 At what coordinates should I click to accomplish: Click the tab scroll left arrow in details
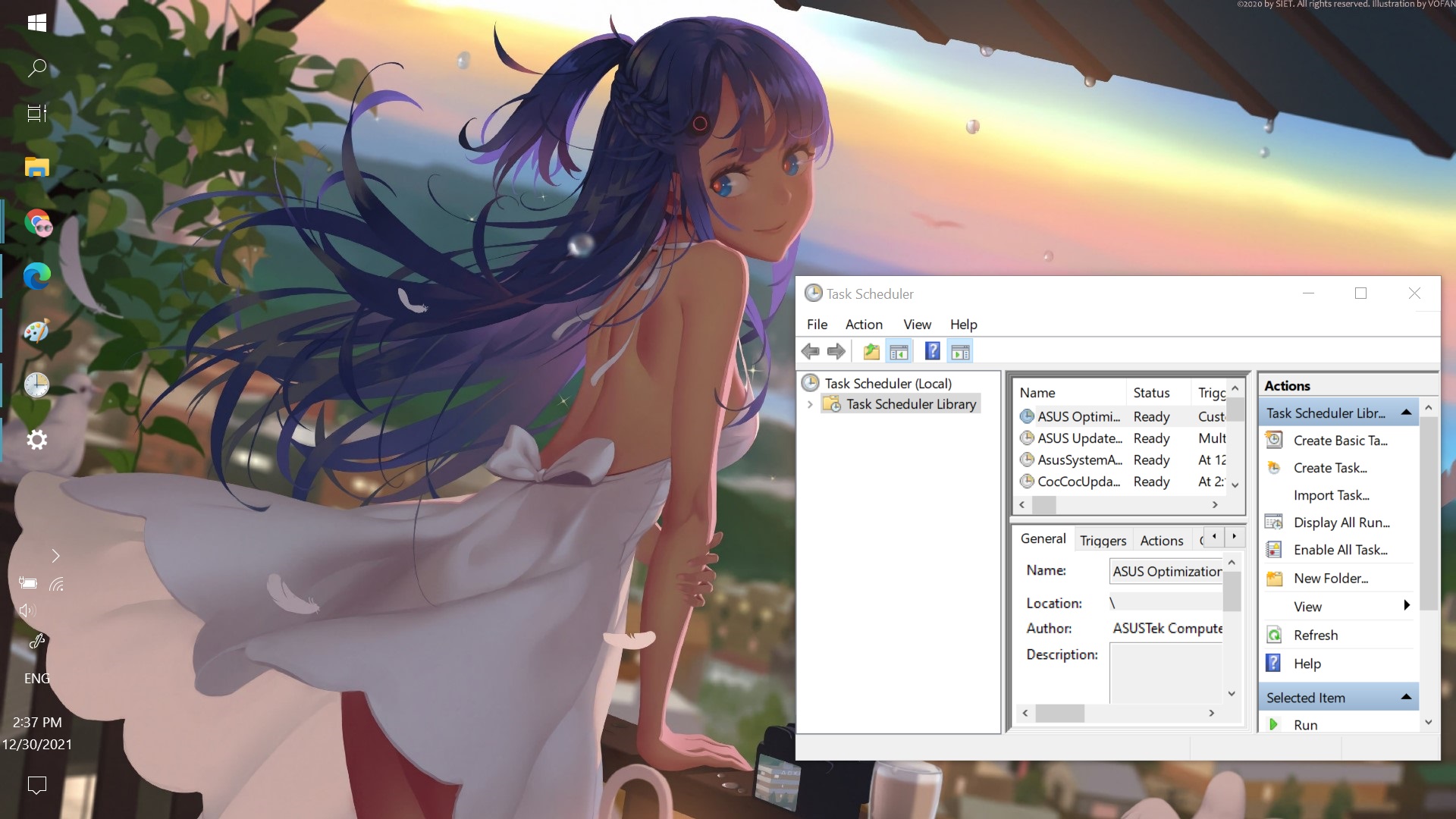pos(1214,536)
